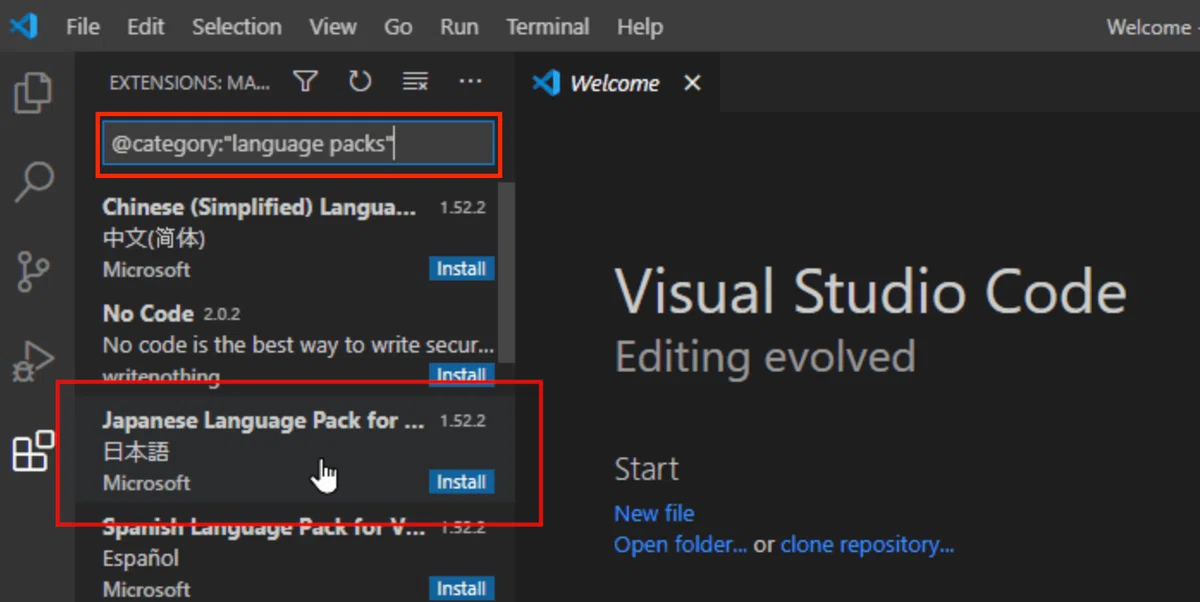Open the Extensions view icon
The image size is (1200, 602).
(x=33, y=451)
